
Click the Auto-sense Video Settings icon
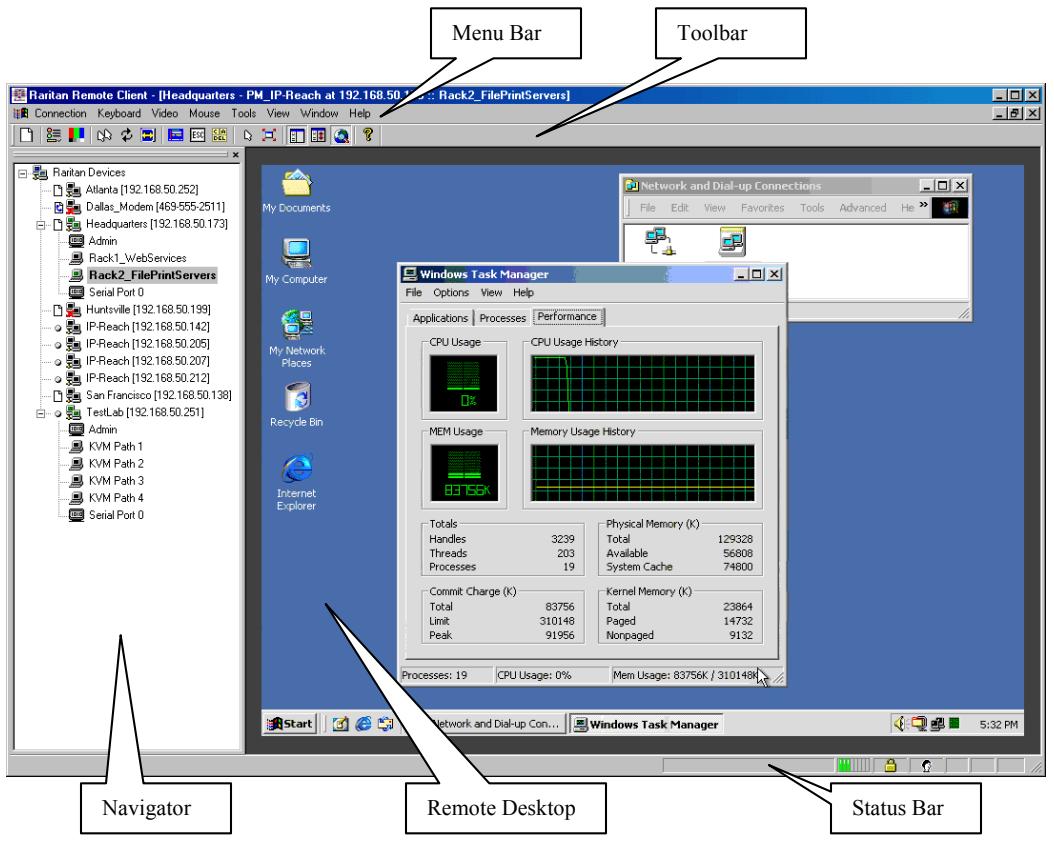[148, 135]
